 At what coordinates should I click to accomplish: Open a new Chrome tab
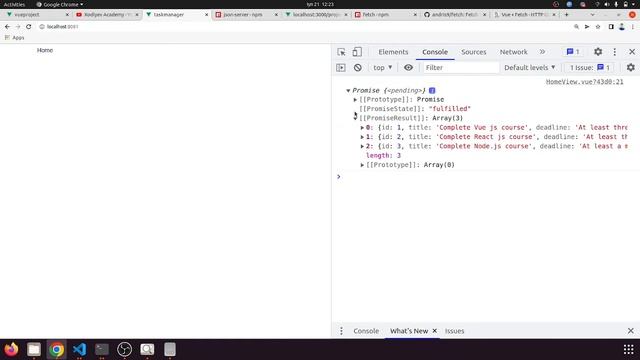coord(567,15)
